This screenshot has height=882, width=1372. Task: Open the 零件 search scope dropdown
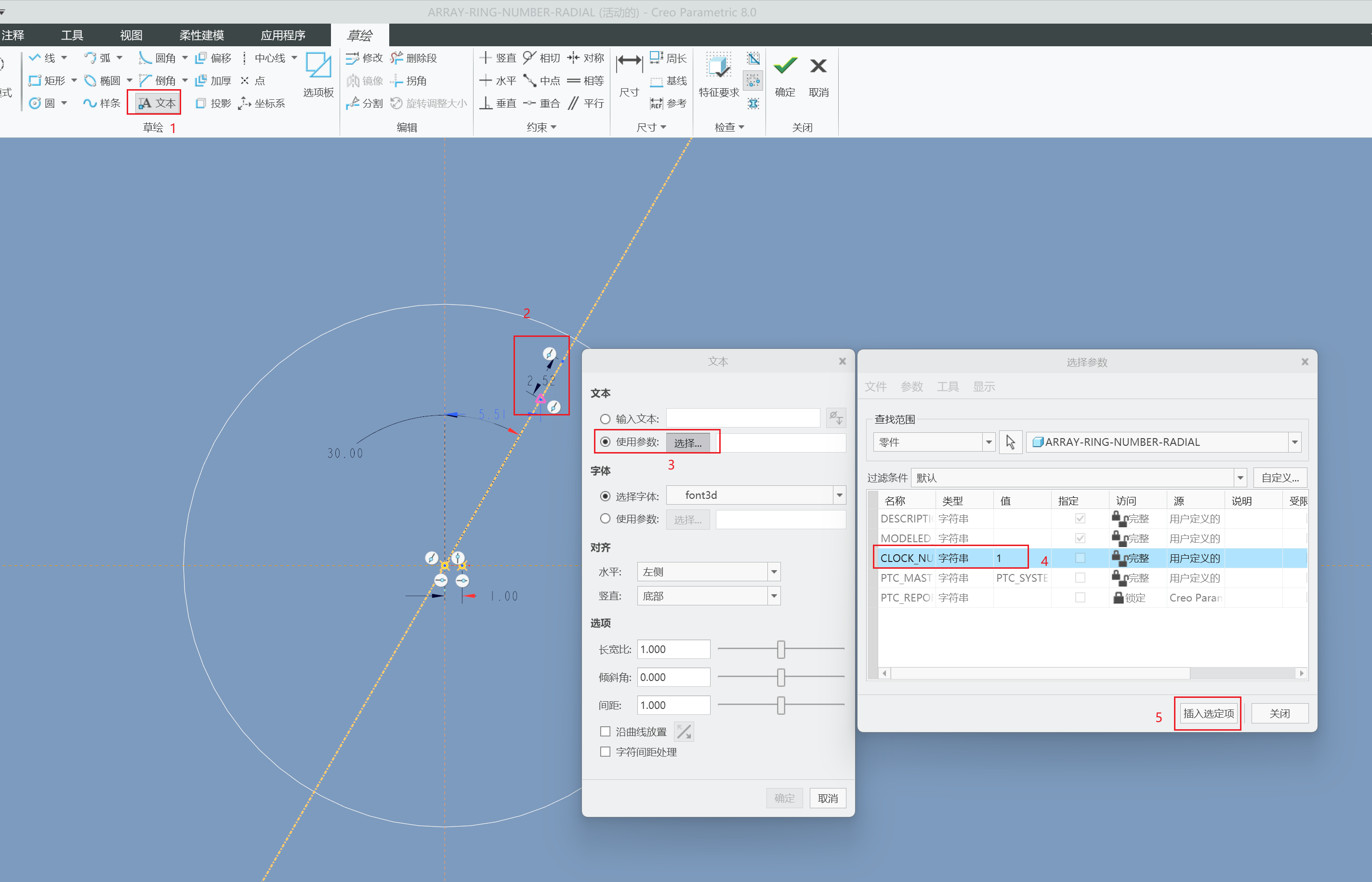988,442
